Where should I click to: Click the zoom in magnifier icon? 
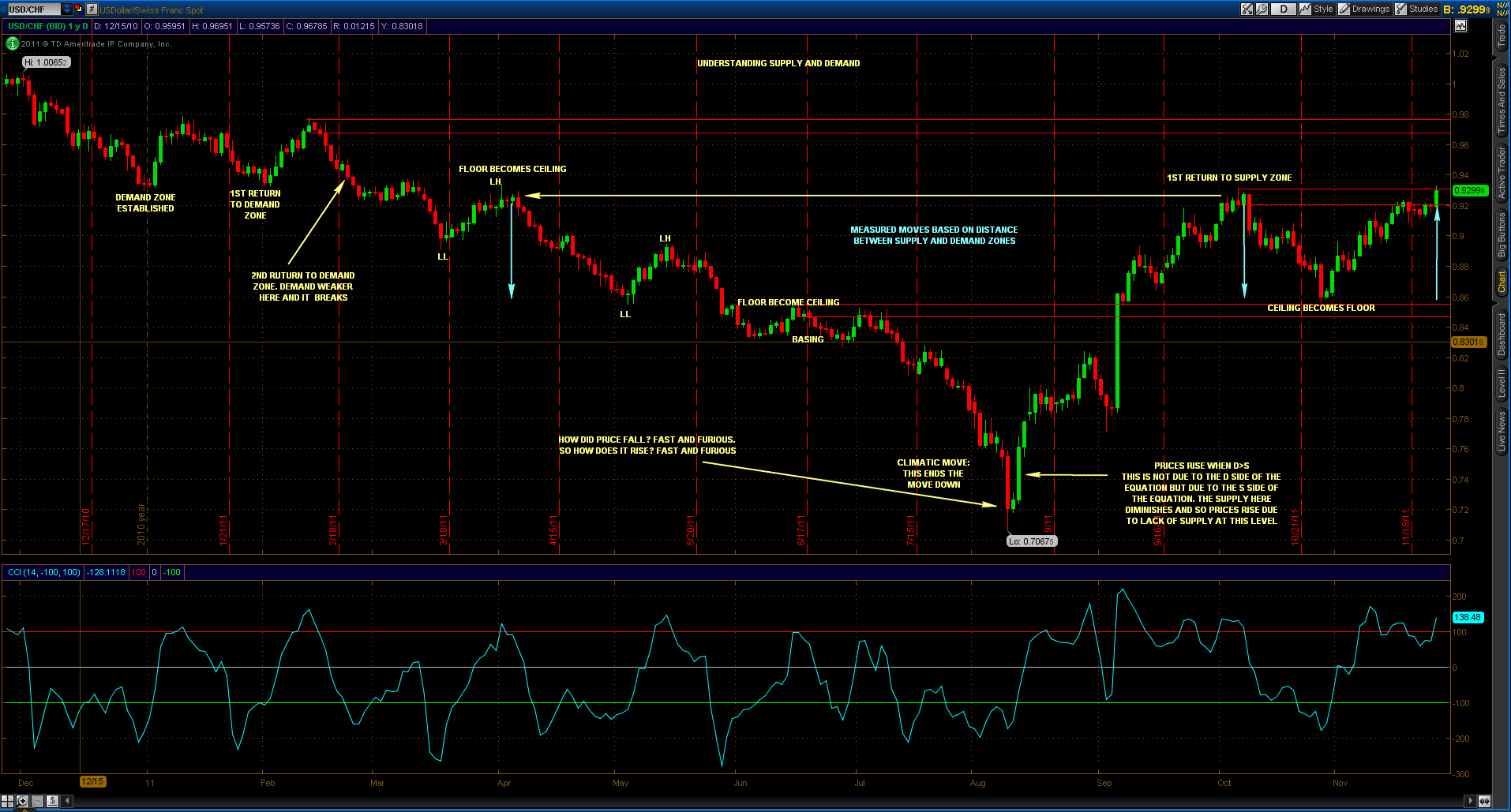(x=23, y=801)
